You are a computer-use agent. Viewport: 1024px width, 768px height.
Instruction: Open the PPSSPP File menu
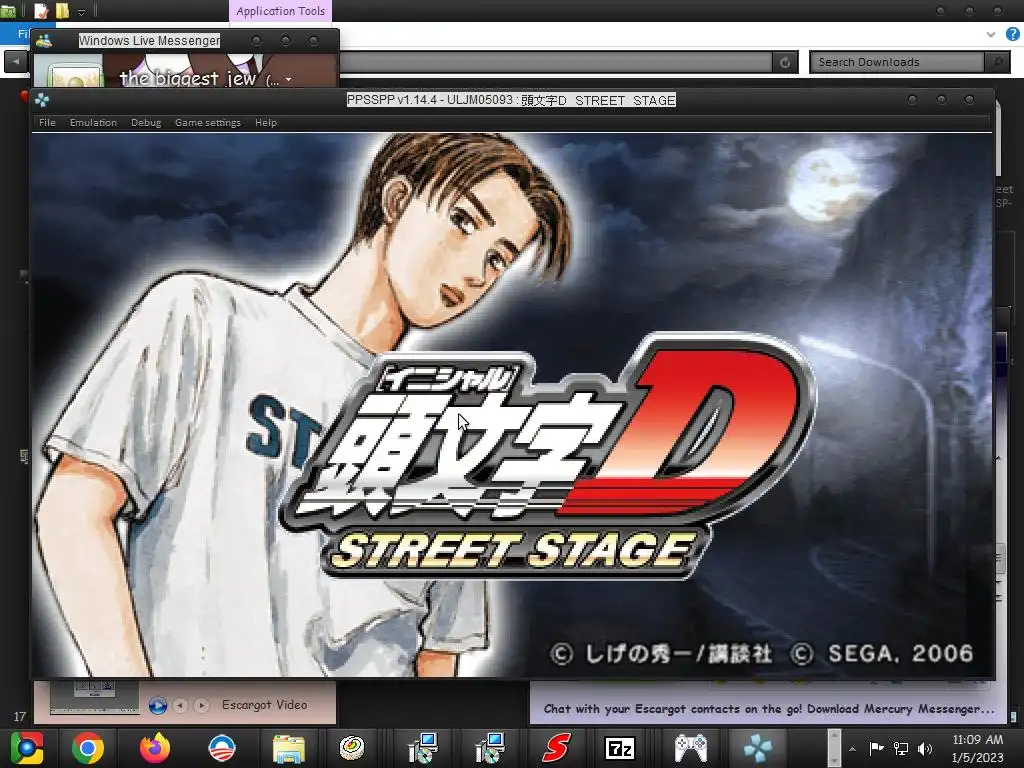pyautogui.click(x=47, y=122)
